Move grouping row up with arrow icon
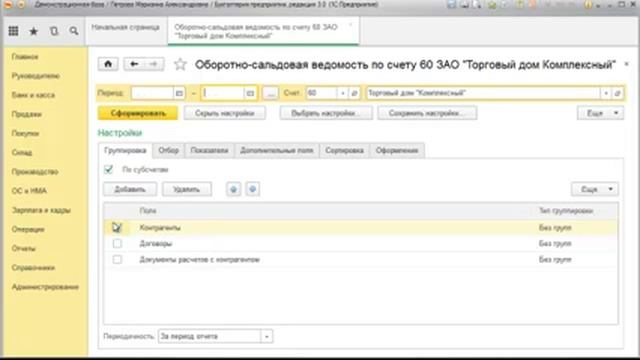This screenshot has width=640, height=360. (233, 189)
